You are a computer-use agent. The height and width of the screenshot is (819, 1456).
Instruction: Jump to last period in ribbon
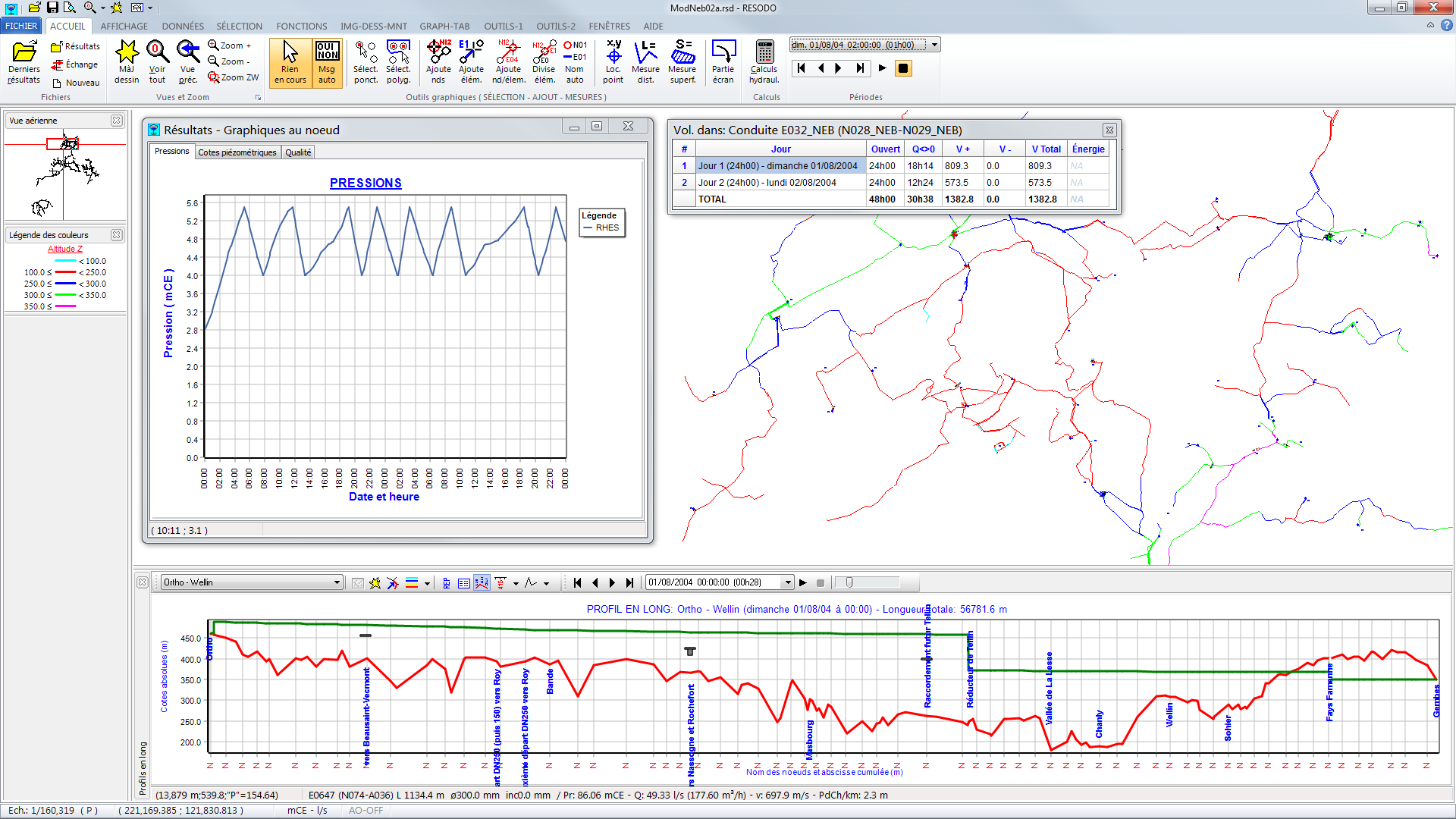point(859,68)
